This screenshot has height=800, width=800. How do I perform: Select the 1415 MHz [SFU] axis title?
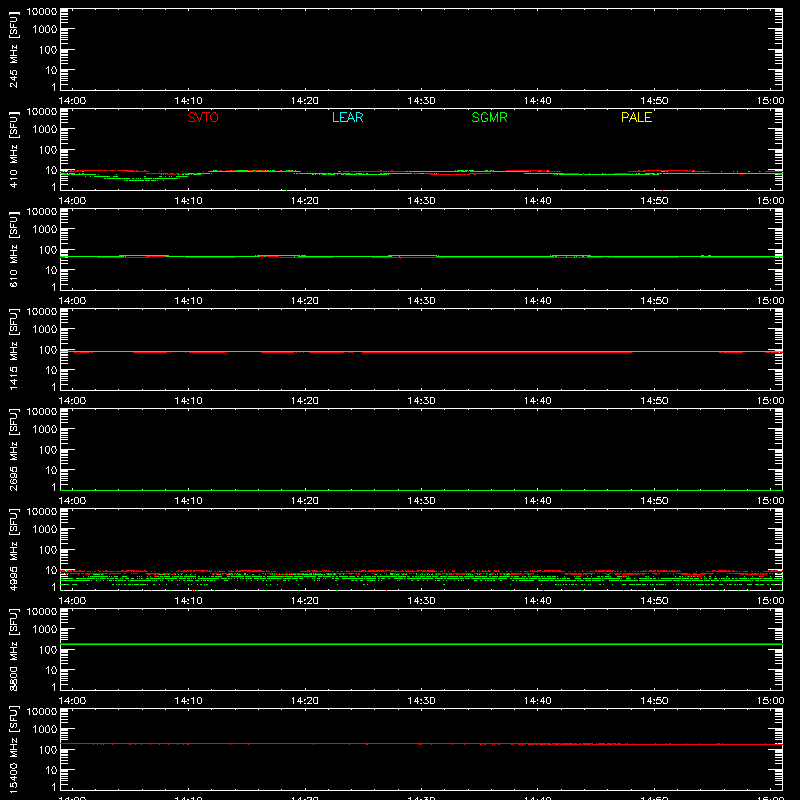tap(13, 349)
